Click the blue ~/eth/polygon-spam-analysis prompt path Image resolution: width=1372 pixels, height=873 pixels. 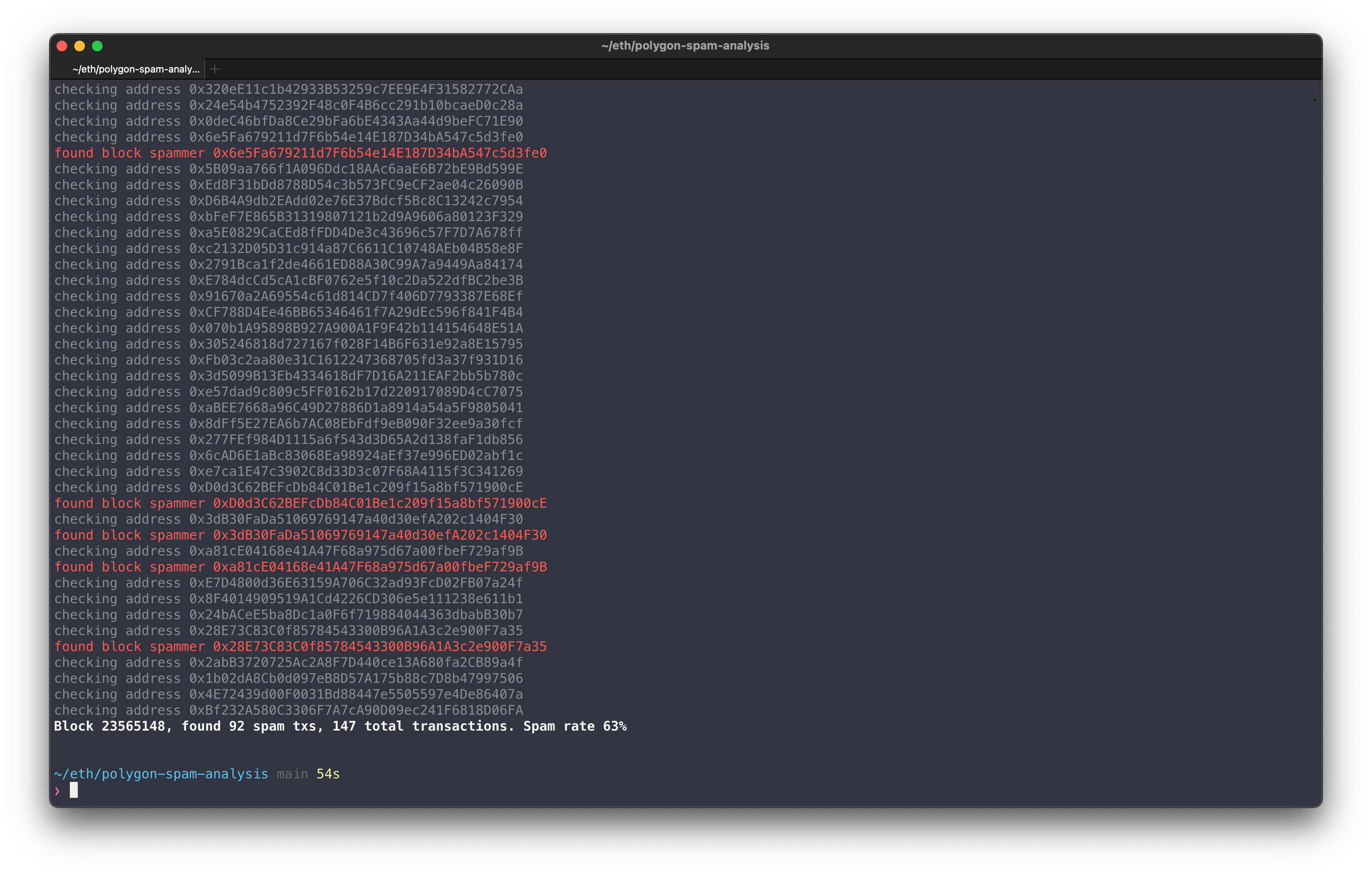161,774
